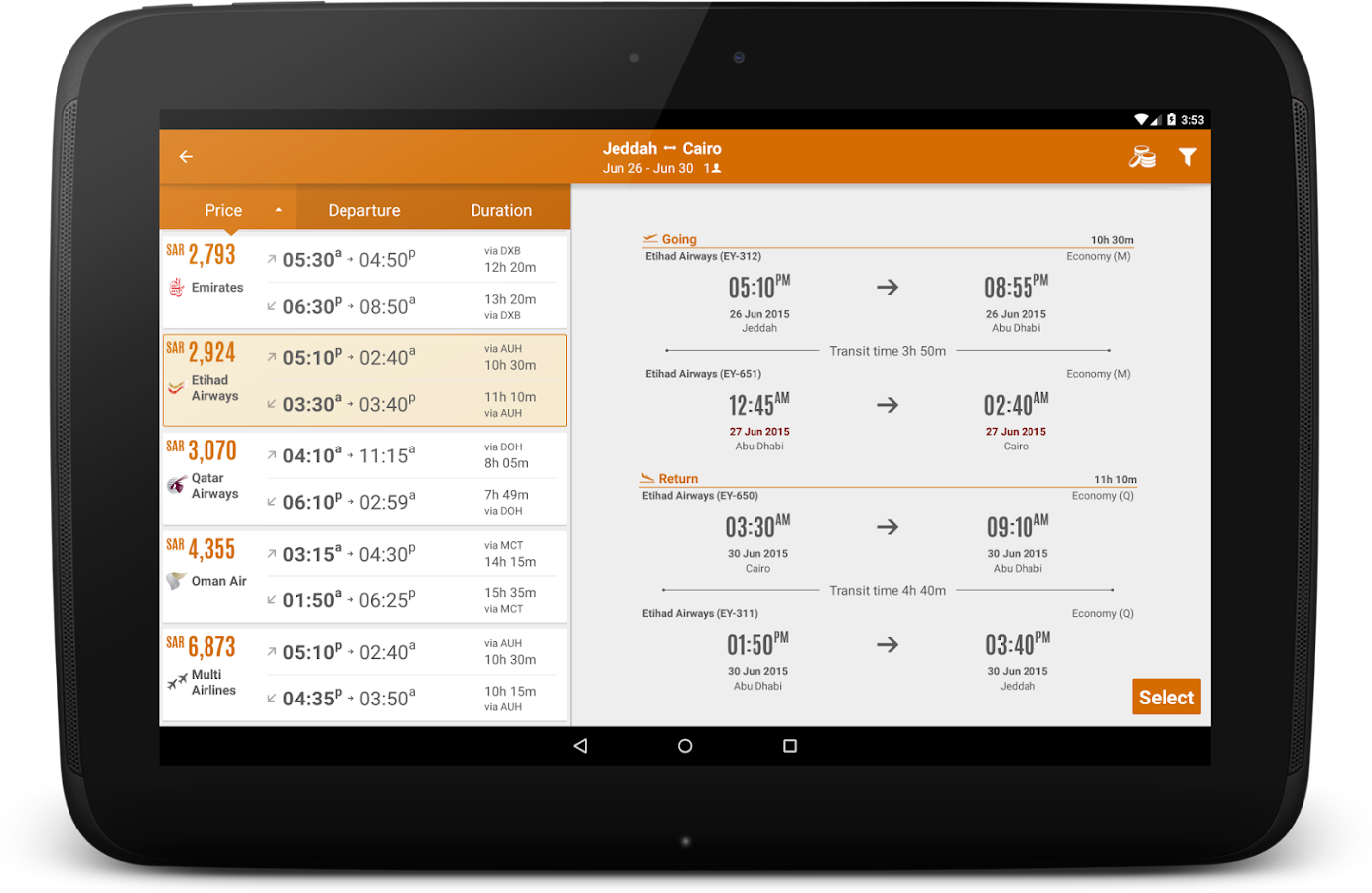Tap Emirates return 06:30p to 08:50a
The height and width of the screenshot is (893, 1372).
coord(348,306)
